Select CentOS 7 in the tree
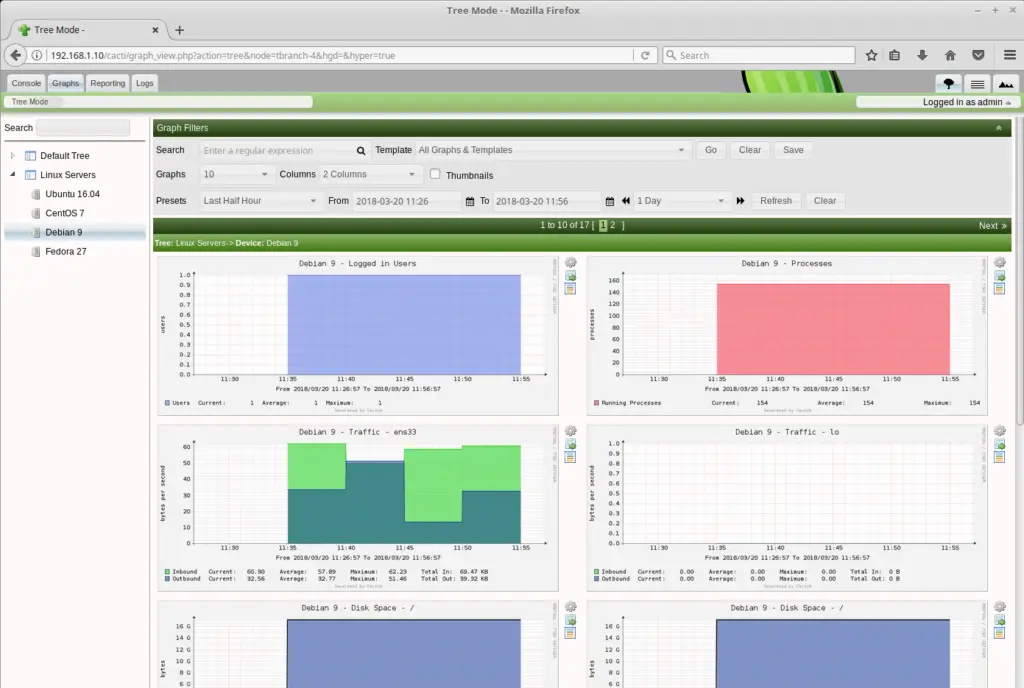 point(65,213)
